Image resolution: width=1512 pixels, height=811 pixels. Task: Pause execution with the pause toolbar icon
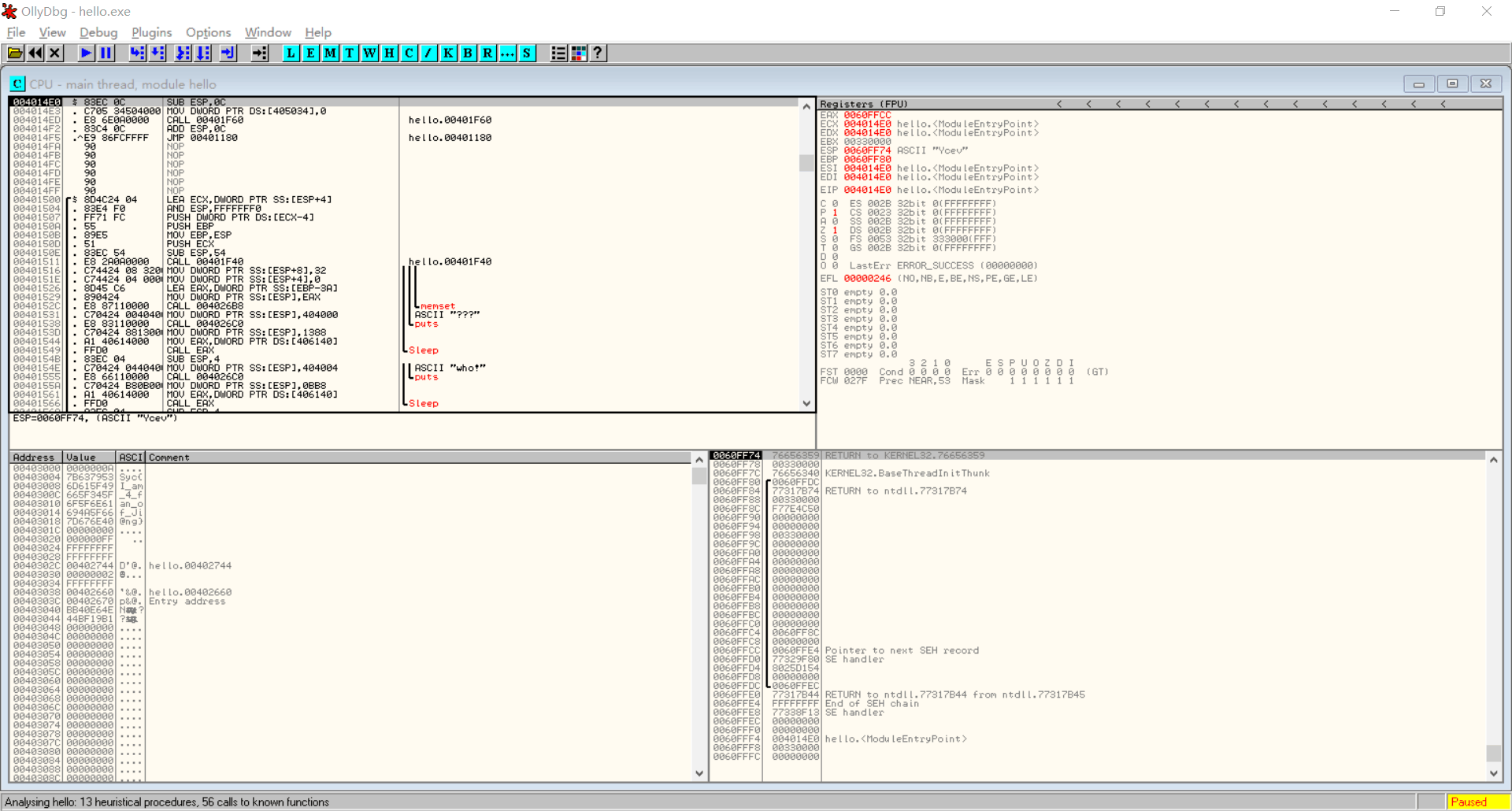pos(106,53)
